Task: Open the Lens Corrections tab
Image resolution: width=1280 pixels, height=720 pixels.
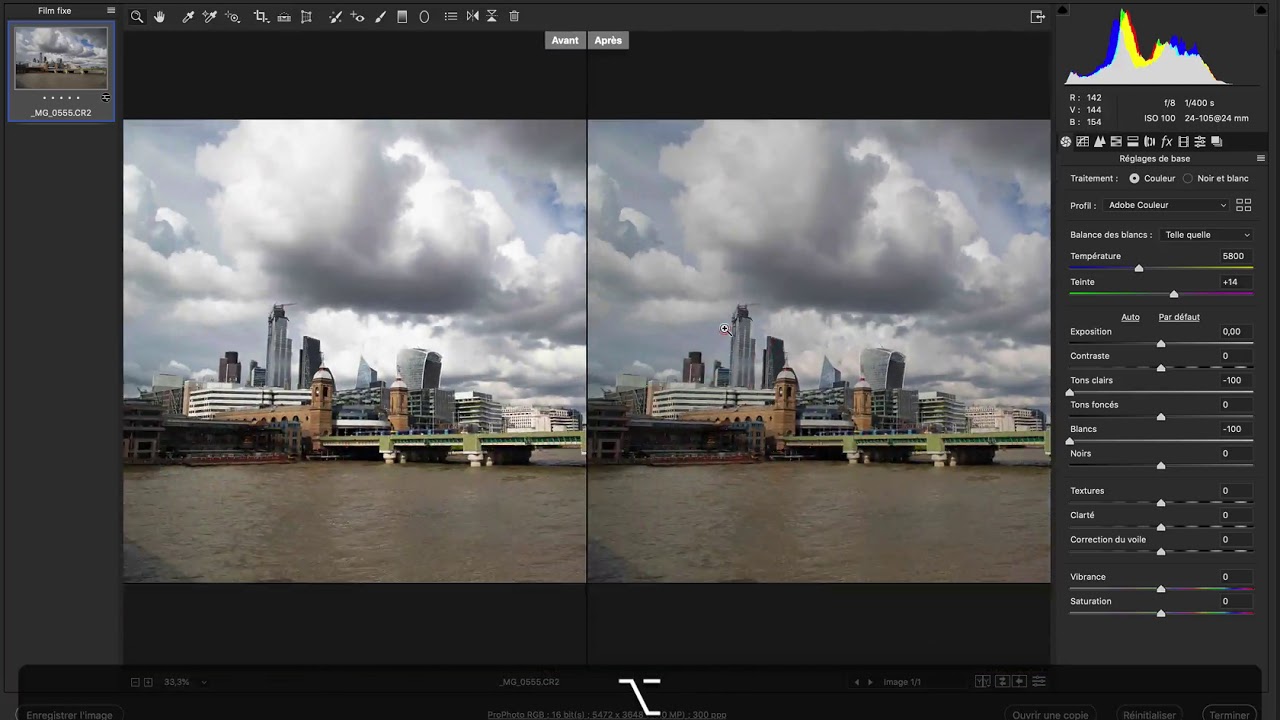Action: click(1150, 142)
